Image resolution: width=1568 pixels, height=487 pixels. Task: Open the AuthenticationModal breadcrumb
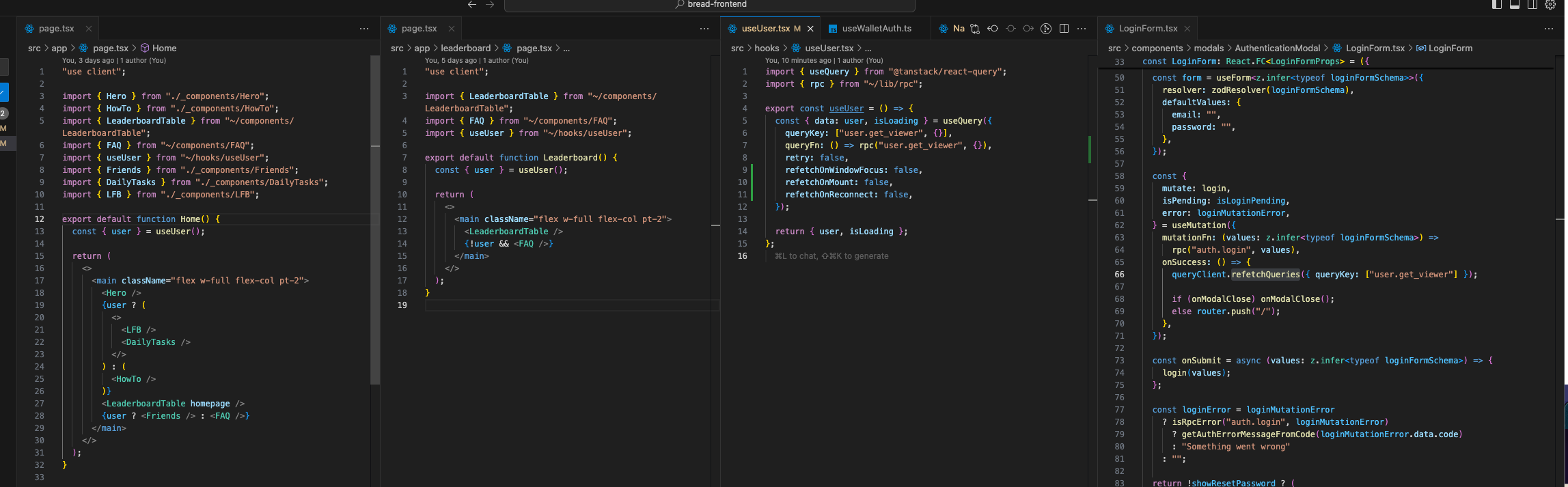[1277, 48]
